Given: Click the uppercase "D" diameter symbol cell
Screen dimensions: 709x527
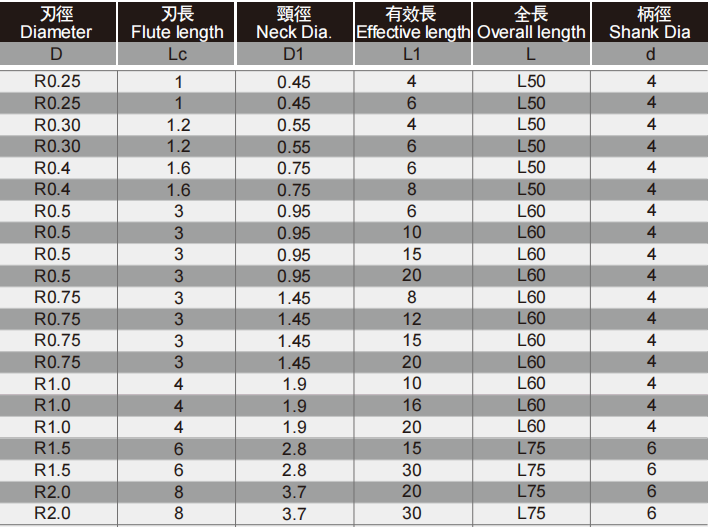Looking at the screenshot, I should pyautogui.click(x=56, y=54).
